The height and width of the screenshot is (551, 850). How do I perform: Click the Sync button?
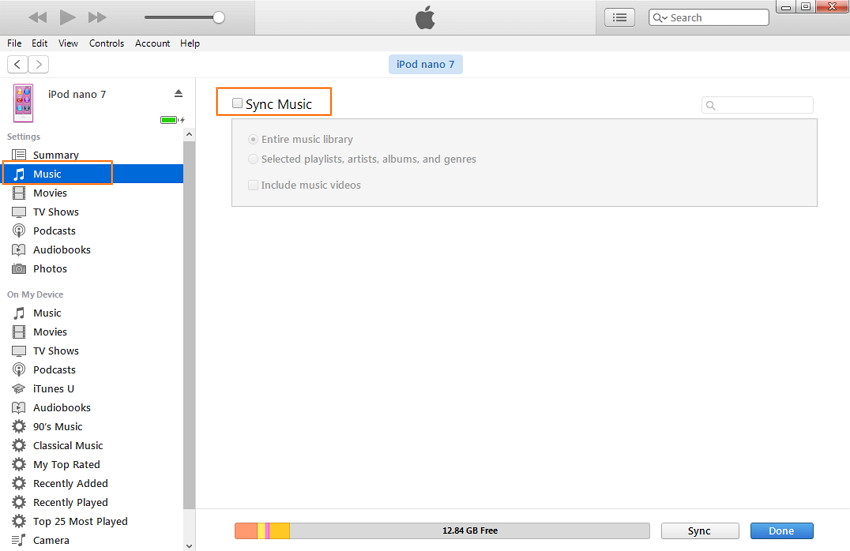point(699,531)
